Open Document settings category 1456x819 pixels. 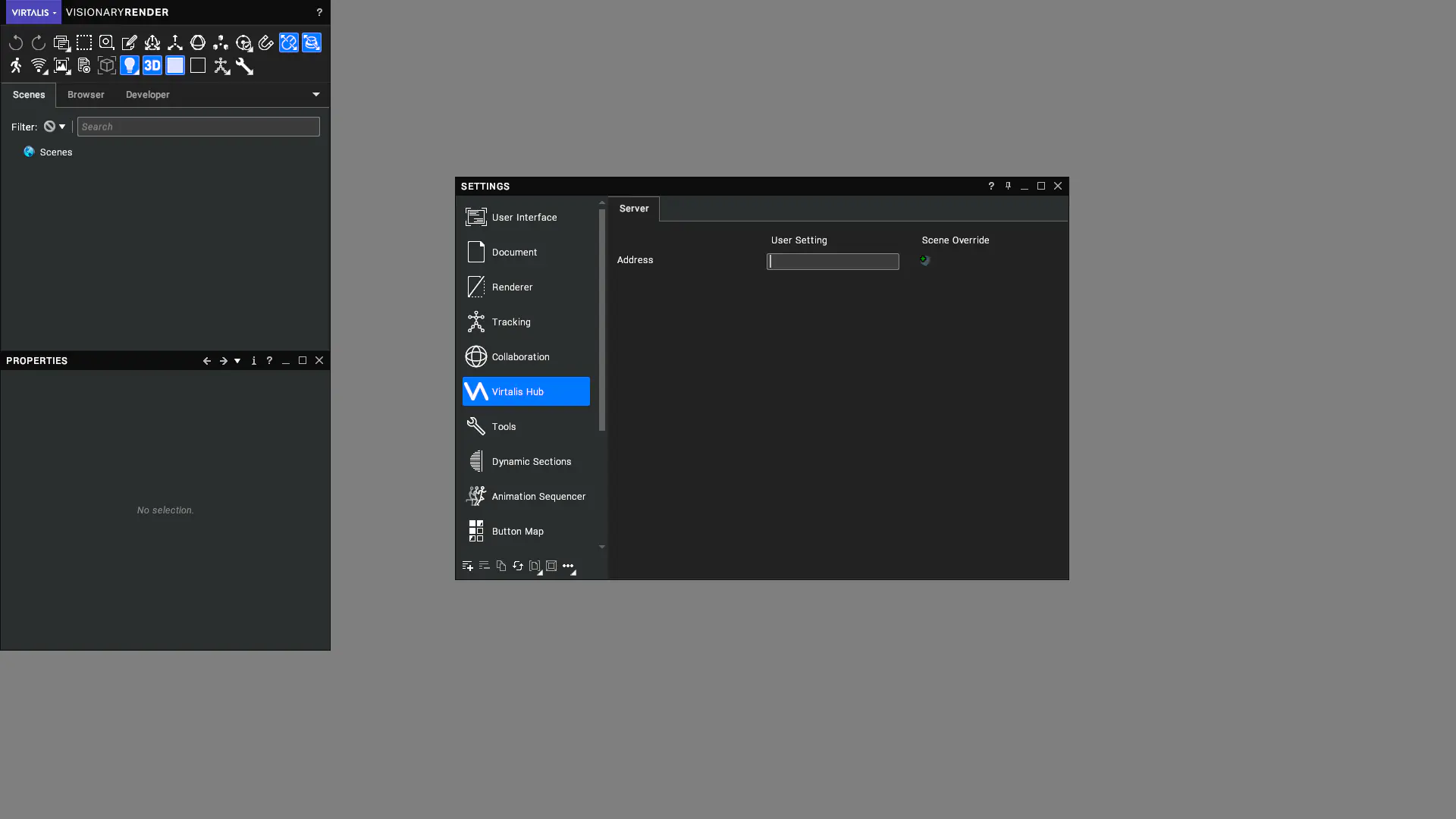click(x=526, y=252)
